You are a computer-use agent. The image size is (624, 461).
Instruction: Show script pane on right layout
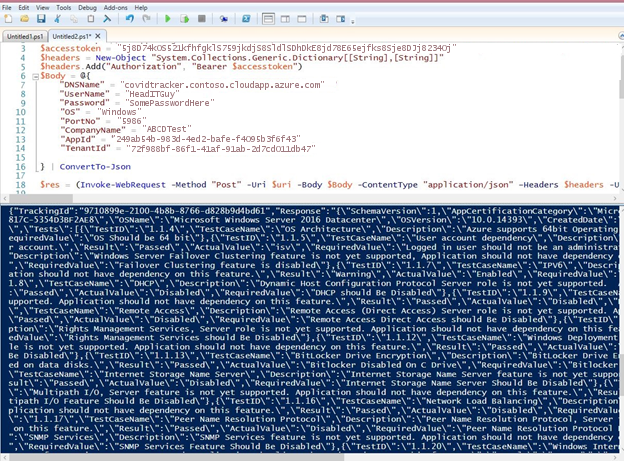click(x=285, y=19)
